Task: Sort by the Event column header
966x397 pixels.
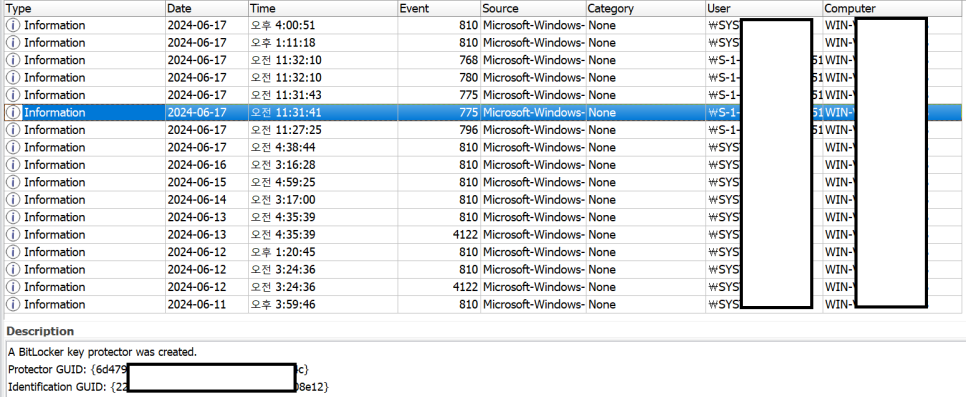Action: pos(439,8)
